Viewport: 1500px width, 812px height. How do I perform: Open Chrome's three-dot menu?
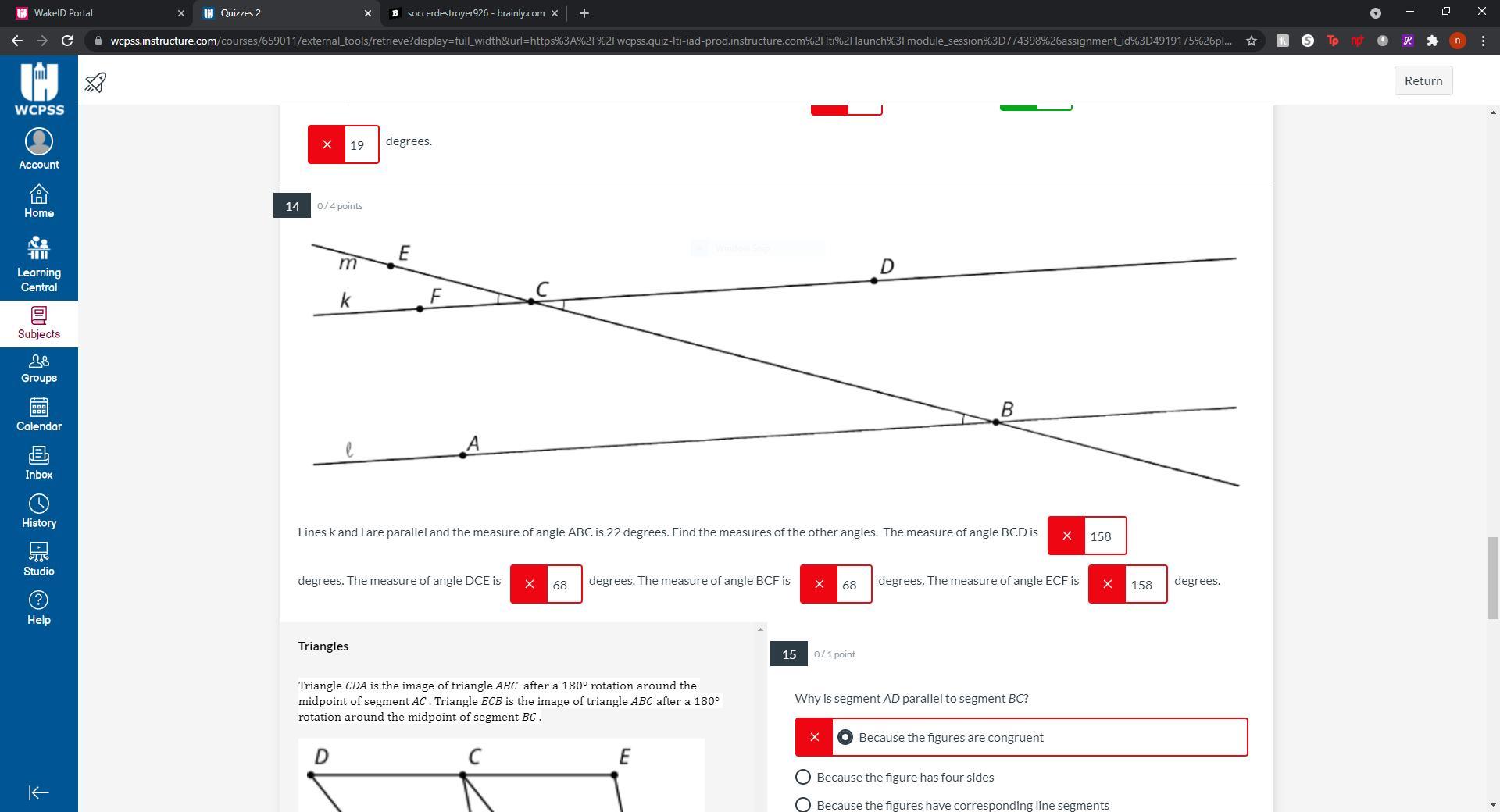[x=1483, y=41]
